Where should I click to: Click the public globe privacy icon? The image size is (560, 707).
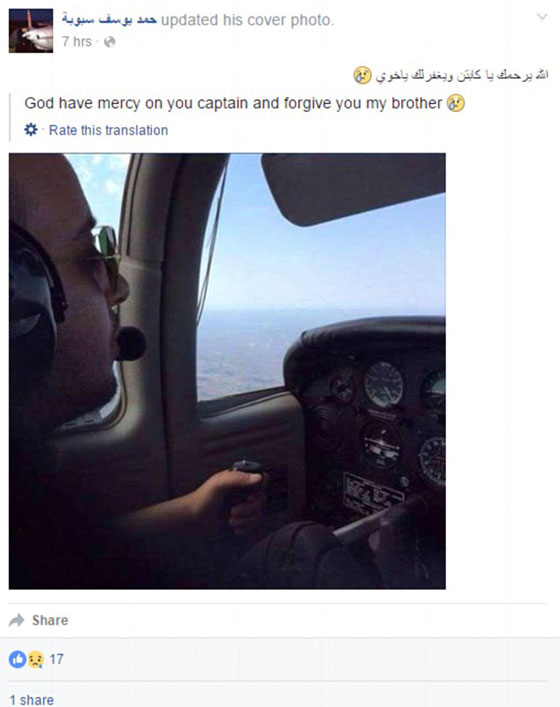[110, 42]
